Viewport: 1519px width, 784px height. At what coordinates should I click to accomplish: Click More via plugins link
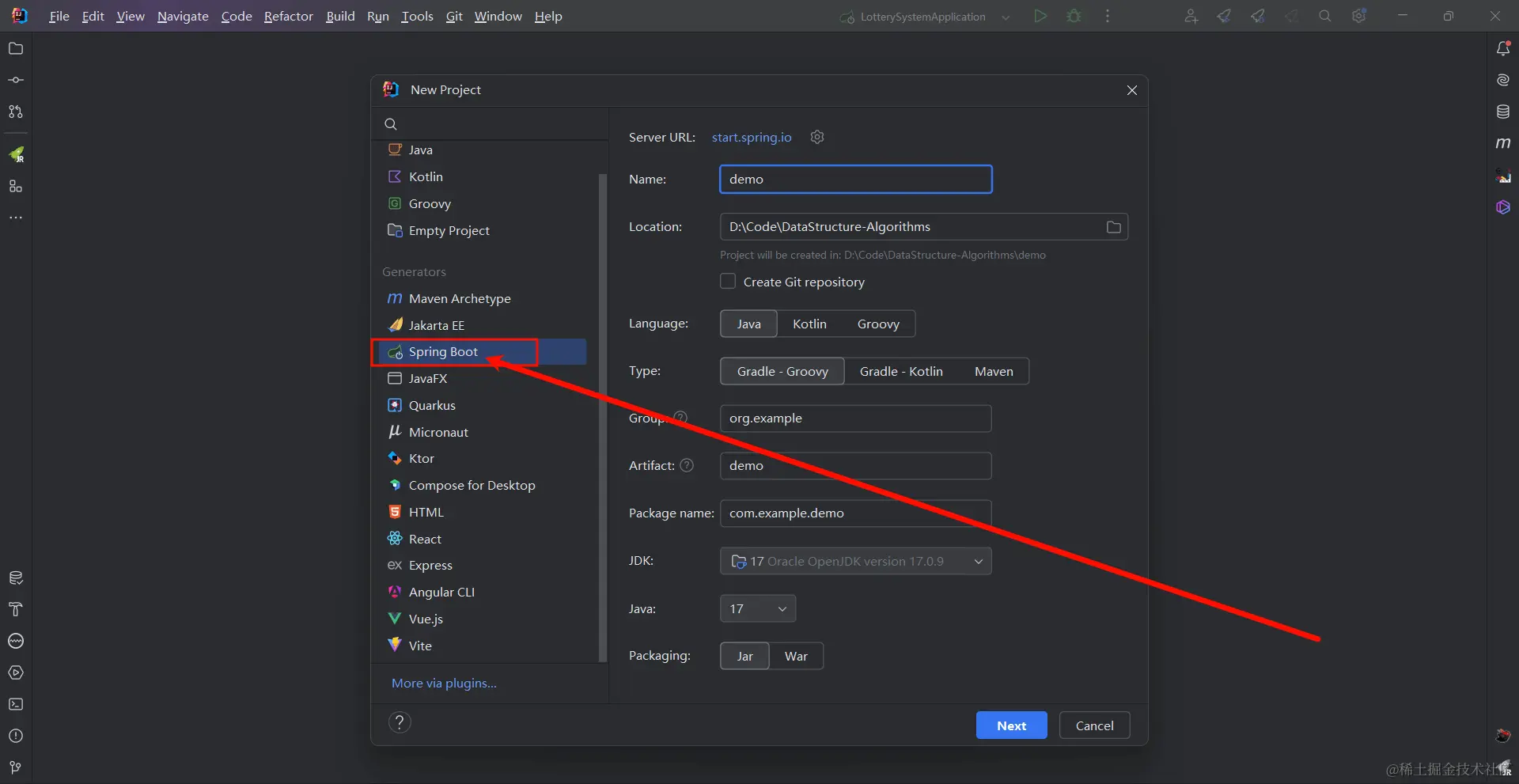(444, 683)
